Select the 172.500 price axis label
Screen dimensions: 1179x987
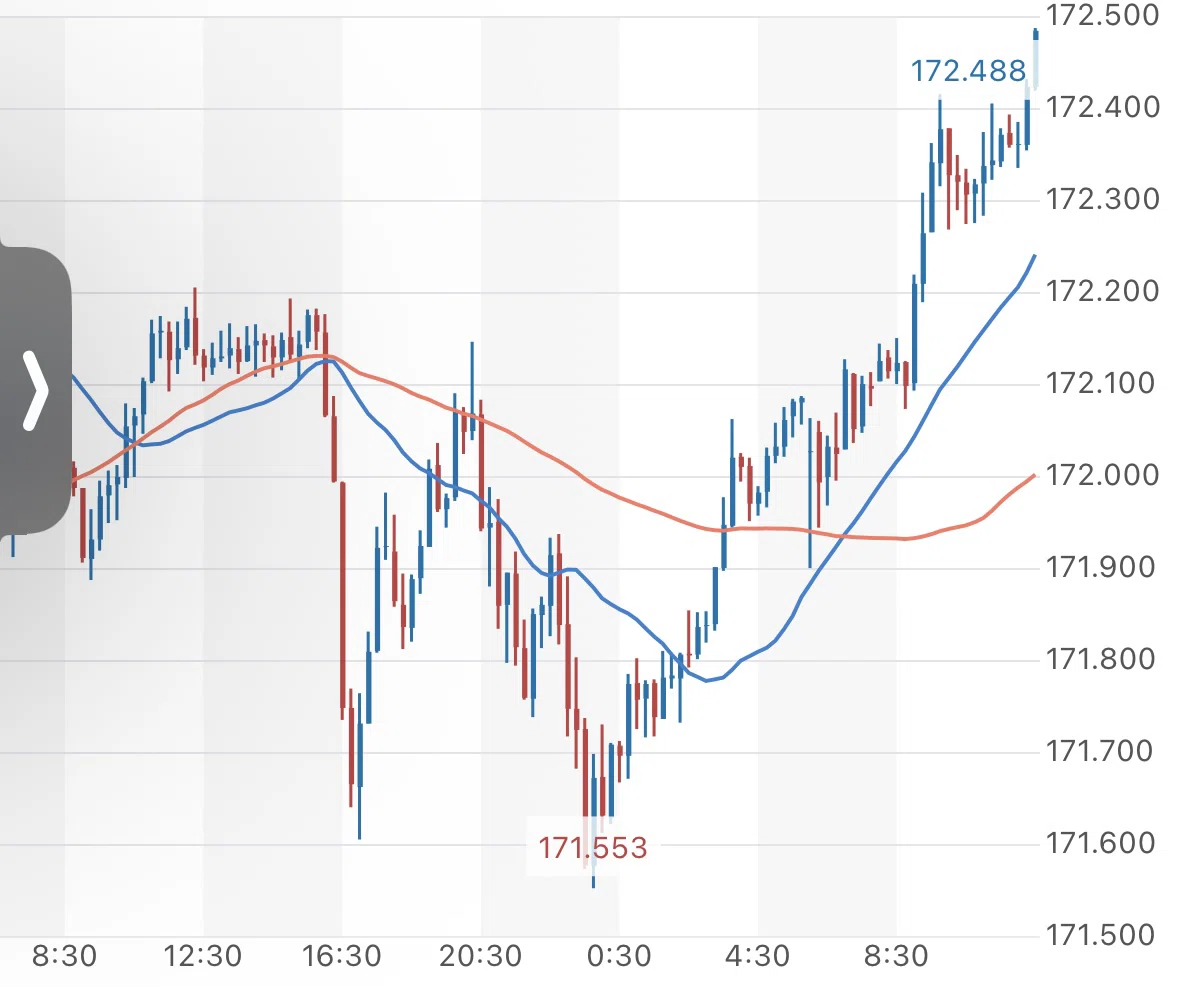1102,16
